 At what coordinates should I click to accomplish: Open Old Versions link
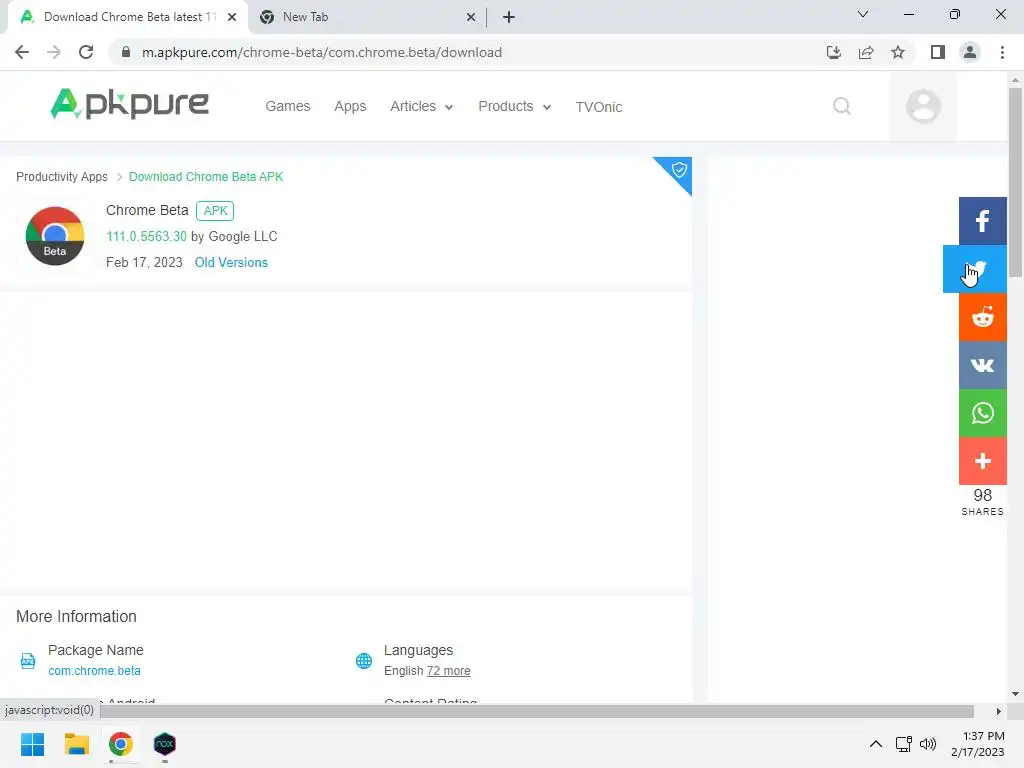pos(231,263)
